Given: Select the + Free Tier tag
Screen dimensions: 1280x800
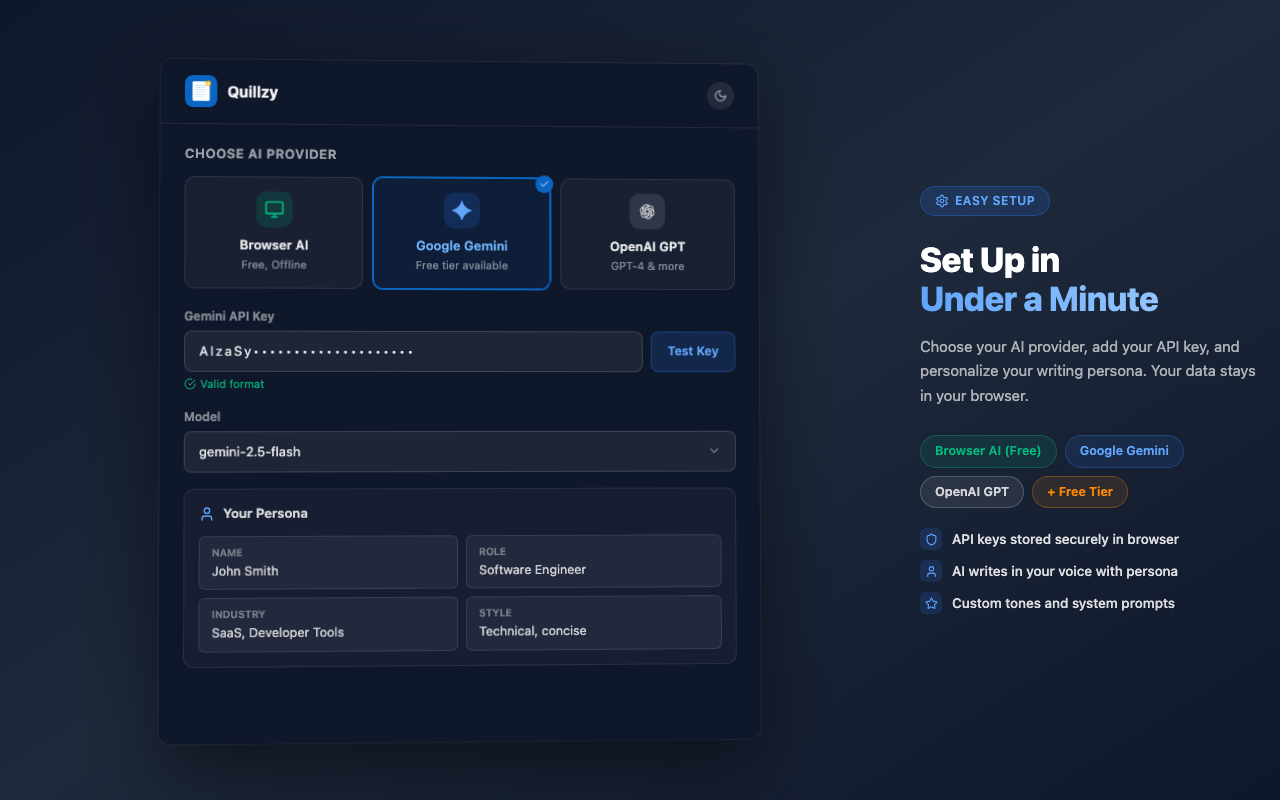Looking at the screenshot, I should click(1080, 491).
